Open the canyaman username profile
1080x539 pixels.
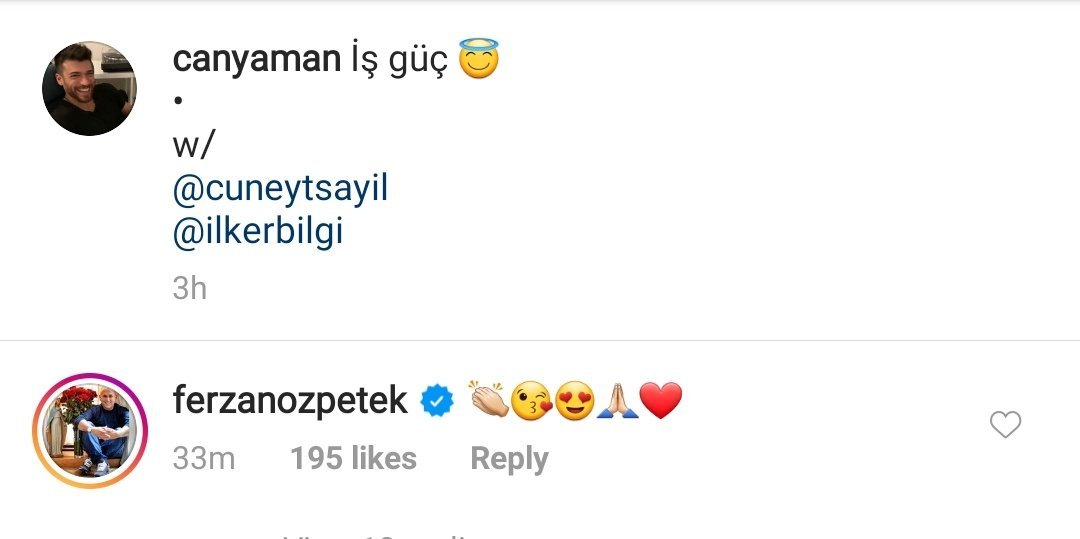tap(257, 60)
